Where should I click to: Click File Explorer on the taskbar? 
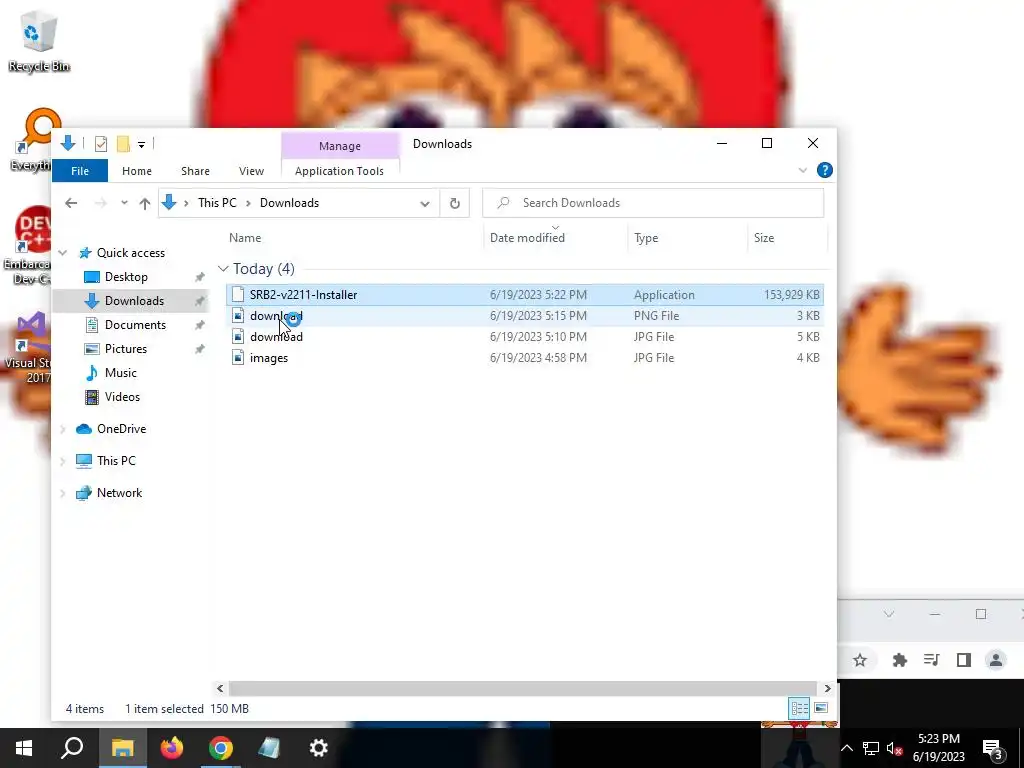pos(122,748)
